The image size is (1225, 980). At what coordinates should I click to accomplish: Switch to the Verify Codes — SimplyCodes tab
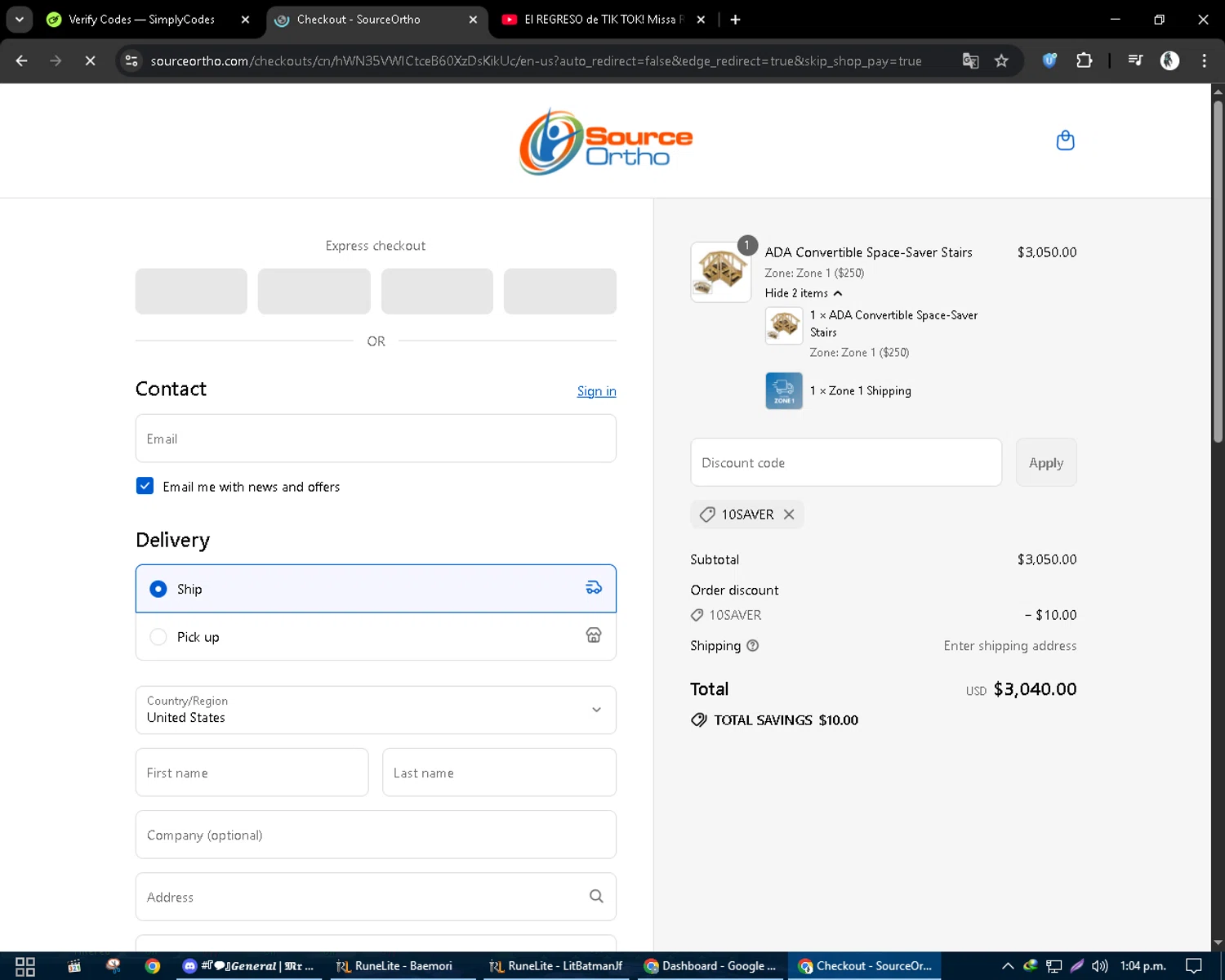141,20
